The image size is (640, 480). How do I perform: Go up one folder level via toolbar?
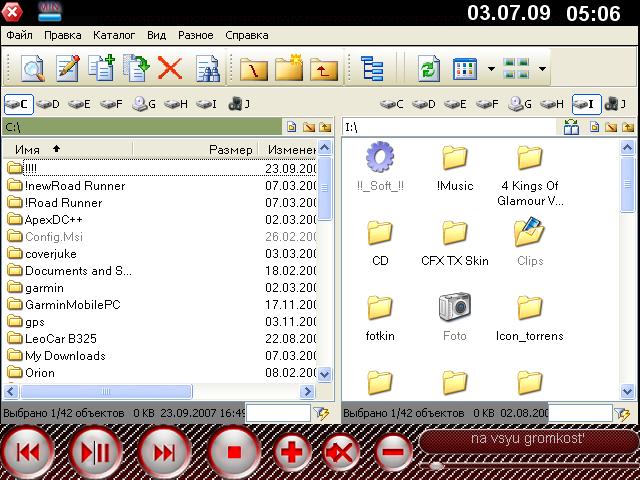pos(323,68)
